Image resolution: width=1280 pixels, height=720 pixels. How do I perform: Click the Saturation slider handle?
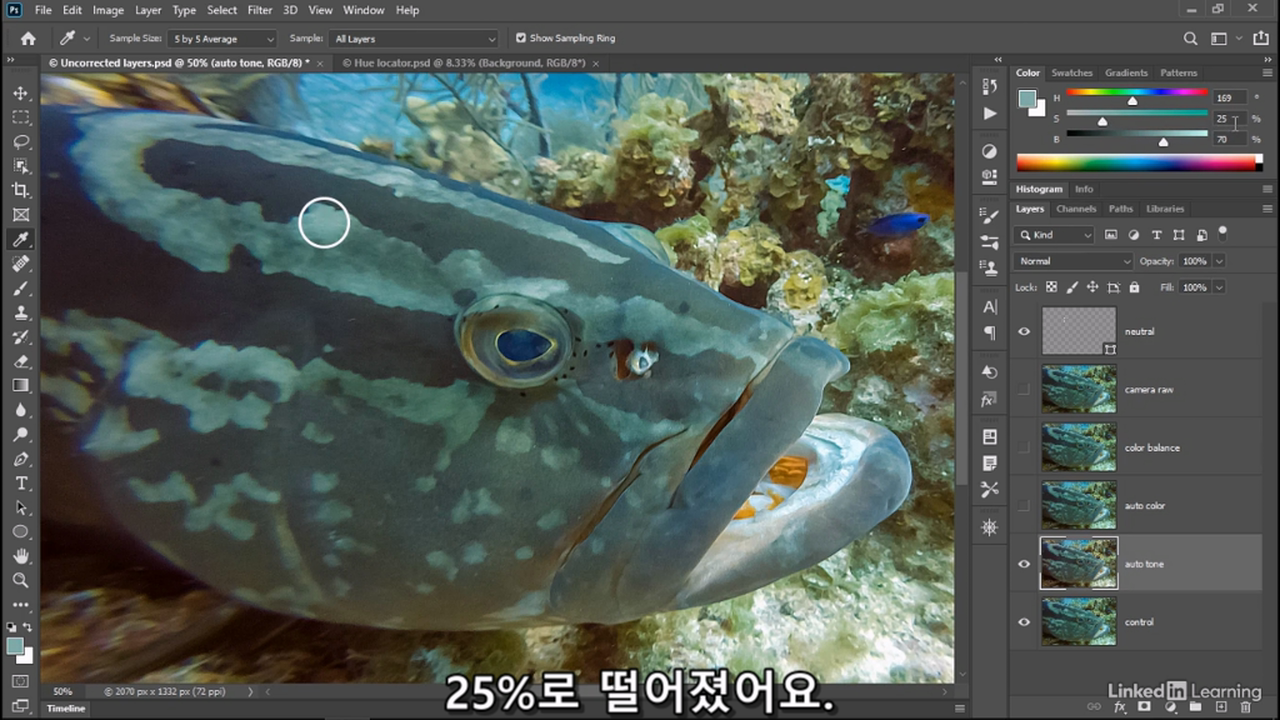point(1102,122)
